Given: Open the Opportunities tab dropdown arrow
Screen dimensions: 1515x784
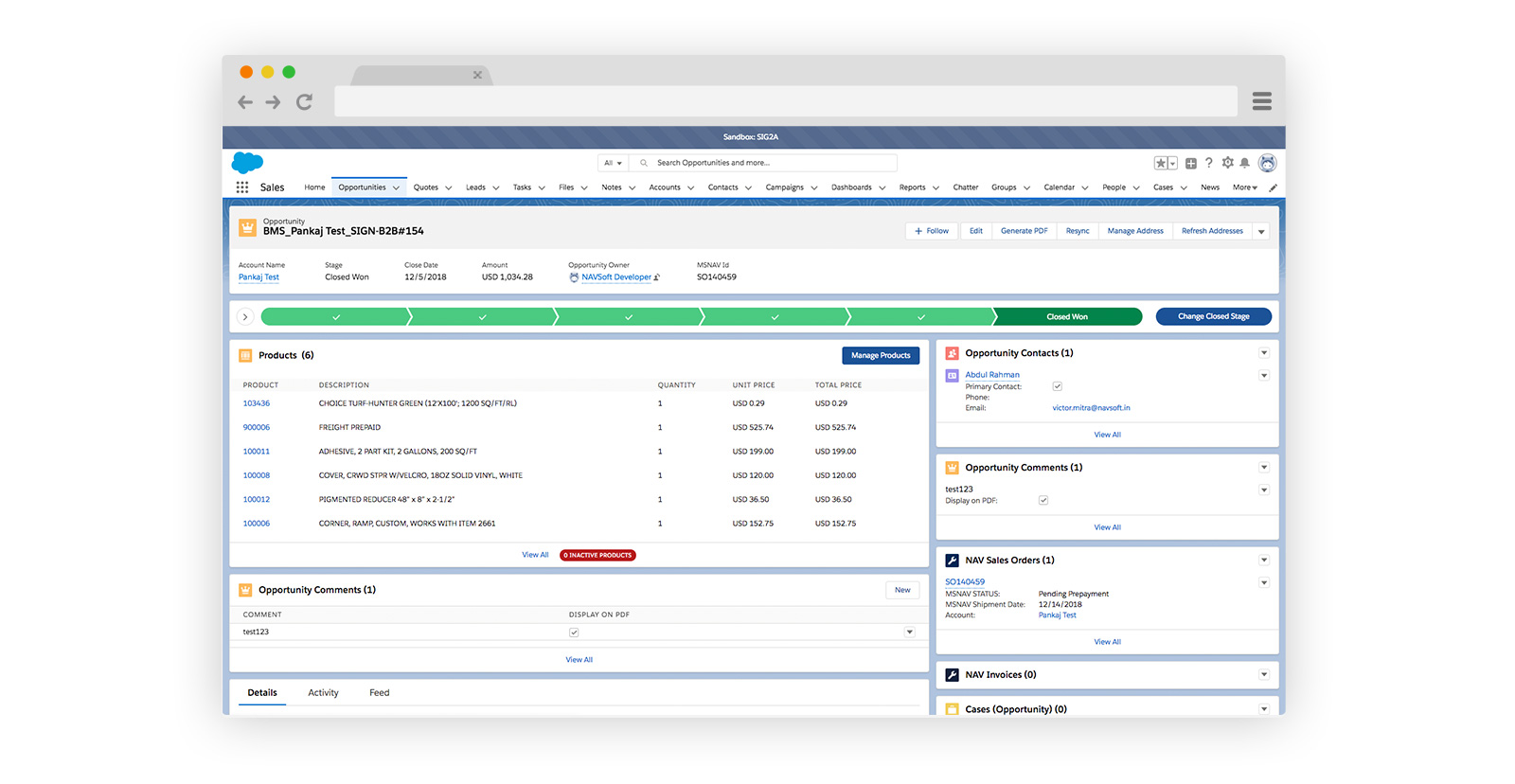Looking at the screenshot, I should click(x=396, y=187).
